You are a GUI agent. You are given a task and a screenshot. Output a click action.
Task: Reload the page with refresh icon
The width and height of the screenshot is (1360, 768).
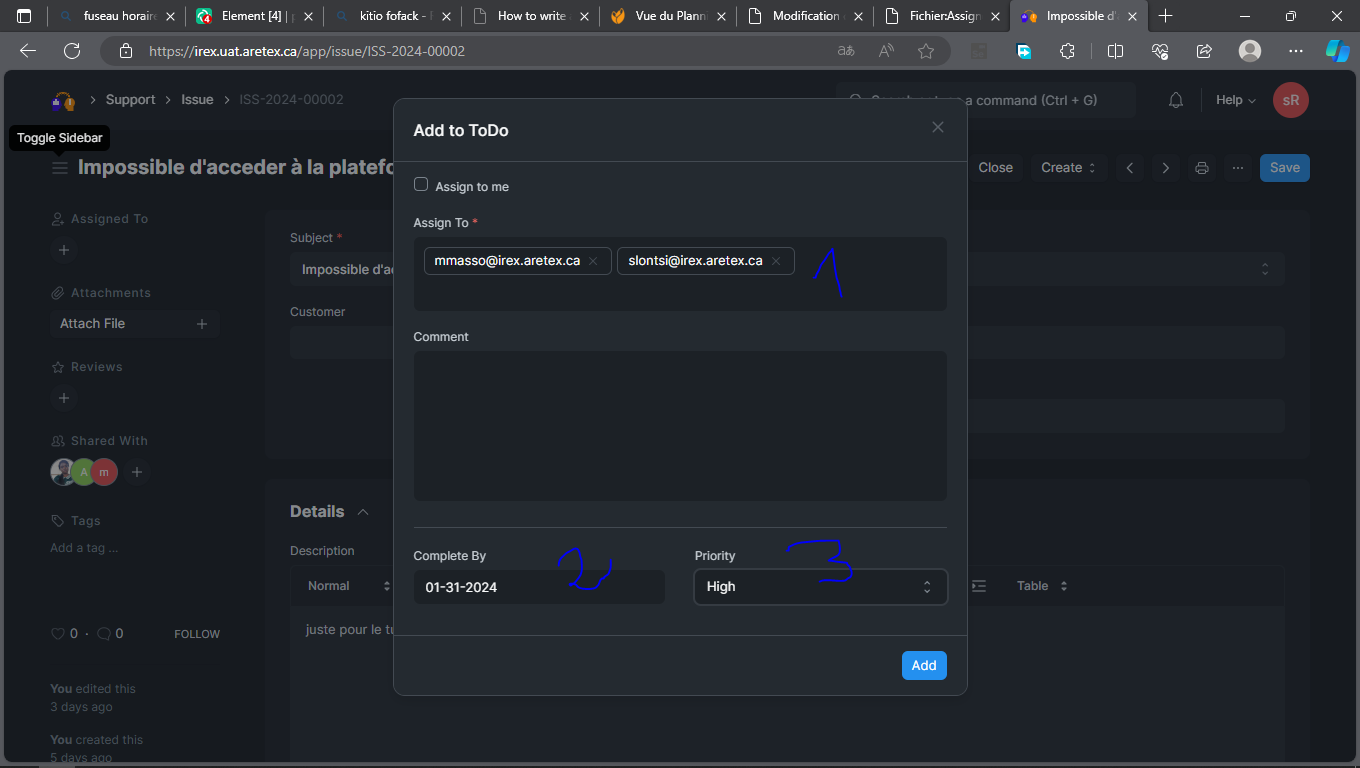click(x=71, y=51)
